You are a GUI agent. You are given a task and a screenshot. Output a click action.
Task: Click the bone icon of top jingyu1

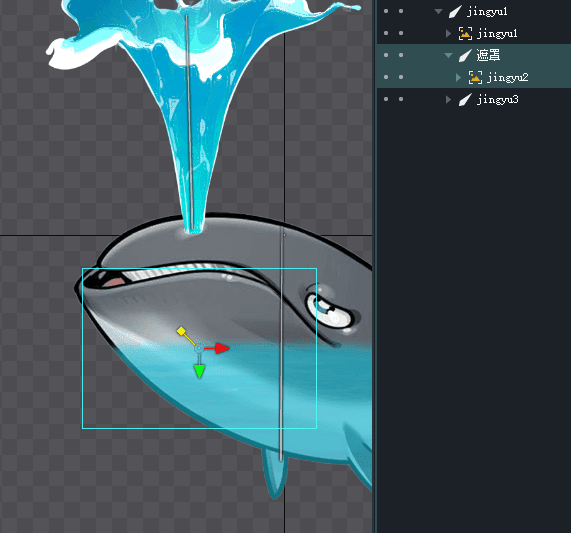pyautogui.click(x=455, y=12)
